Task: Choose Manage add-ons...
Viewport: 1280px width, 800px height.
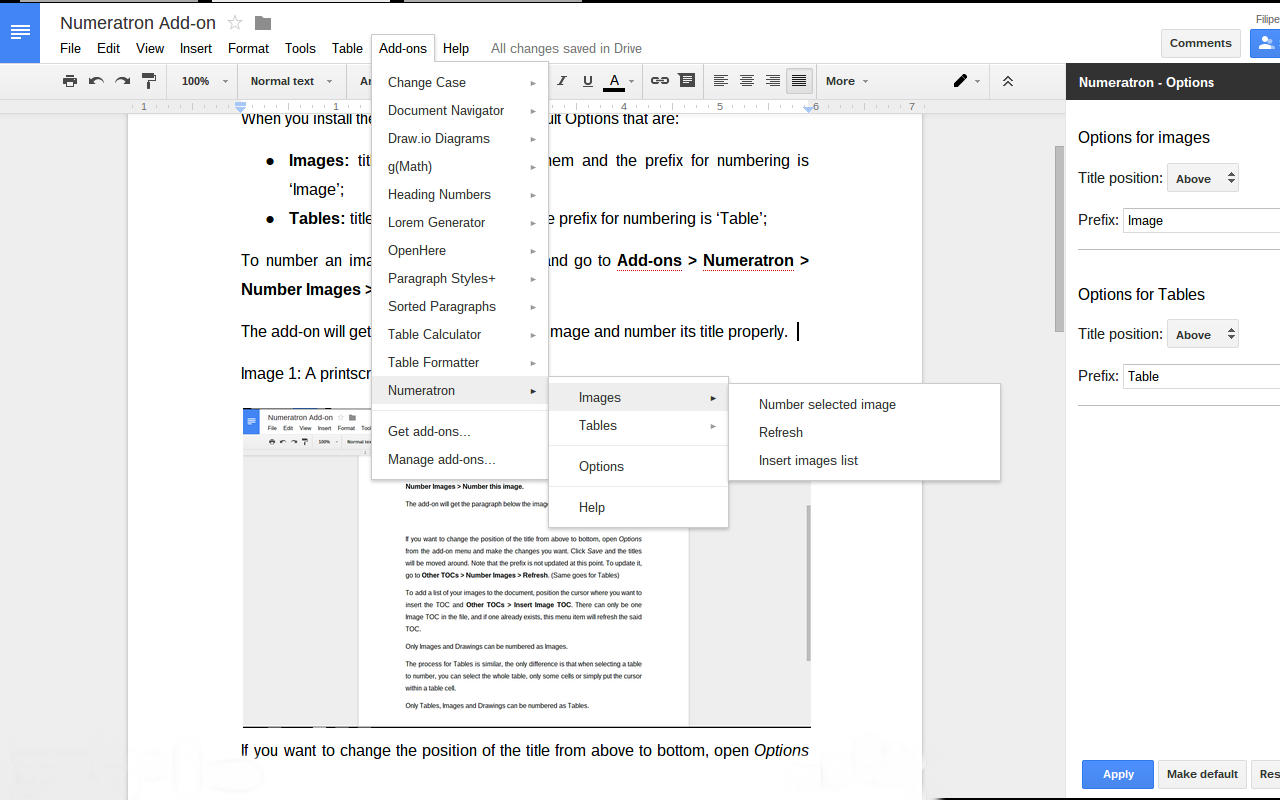Action: point(460,459)
